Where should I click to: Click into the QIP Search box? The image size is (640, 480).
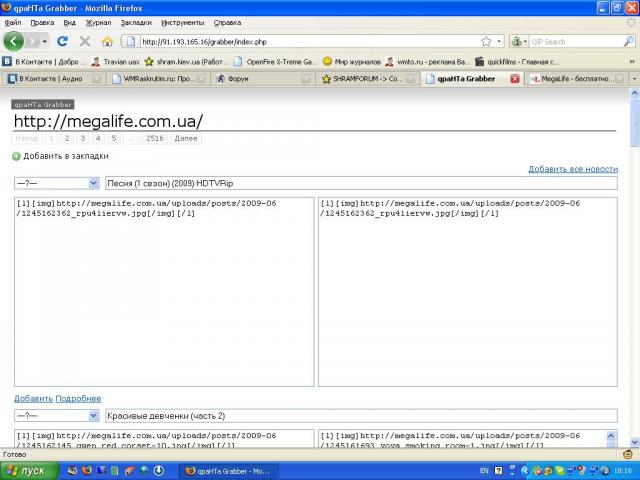[x=576, y=42]
